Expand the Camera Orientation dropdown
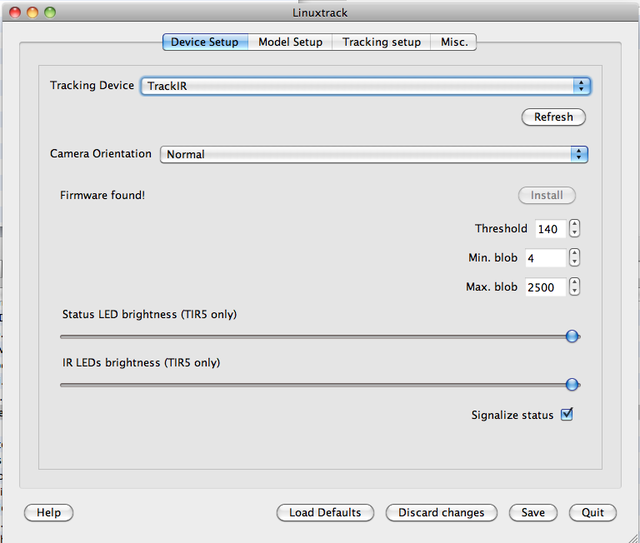The width and height of the screenshot is (640, 543). (373, 154)
